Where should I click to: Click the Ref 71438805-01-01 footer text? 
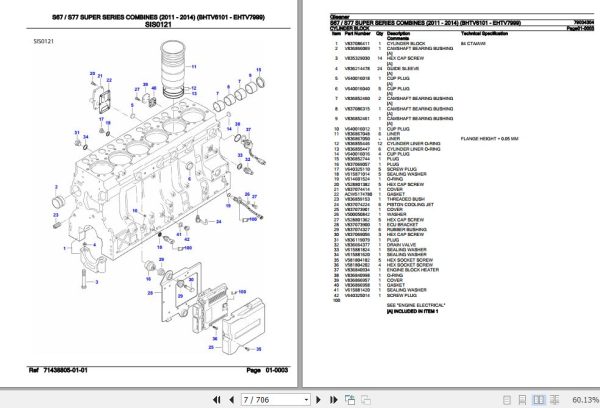58,370
